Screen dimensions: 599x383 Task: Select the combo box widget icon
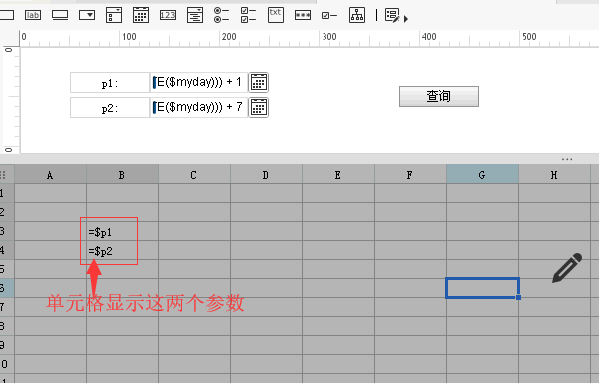point(87,15)
